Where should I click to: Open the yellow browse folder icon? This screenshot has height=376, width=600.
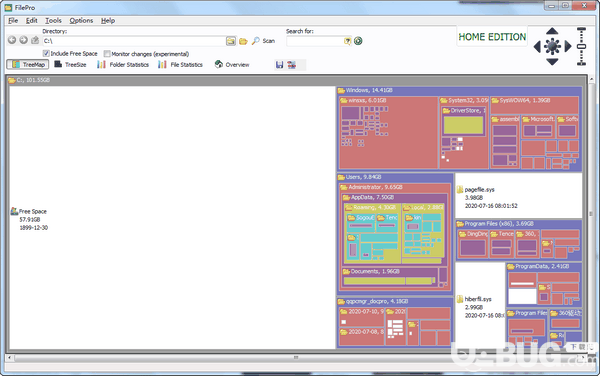point(243,41)
